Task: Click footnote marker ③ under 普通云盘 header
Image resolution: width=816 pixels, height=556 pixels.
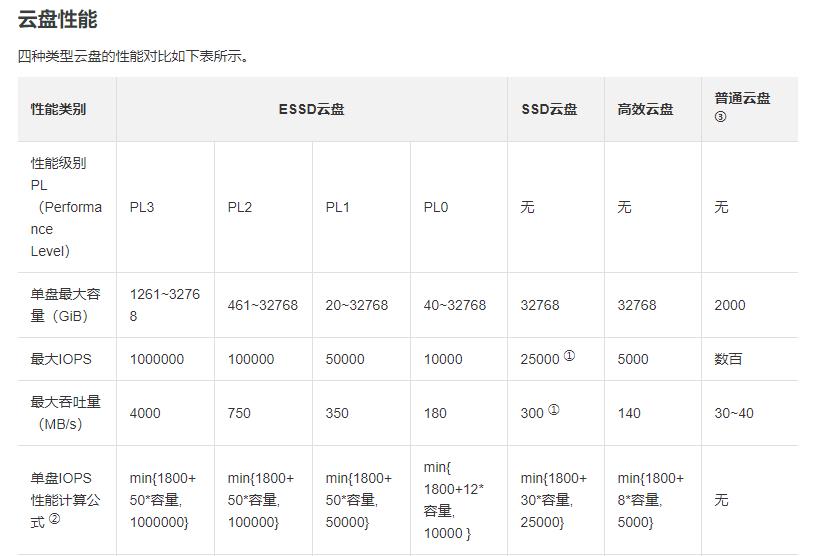Action: (720, 117)
